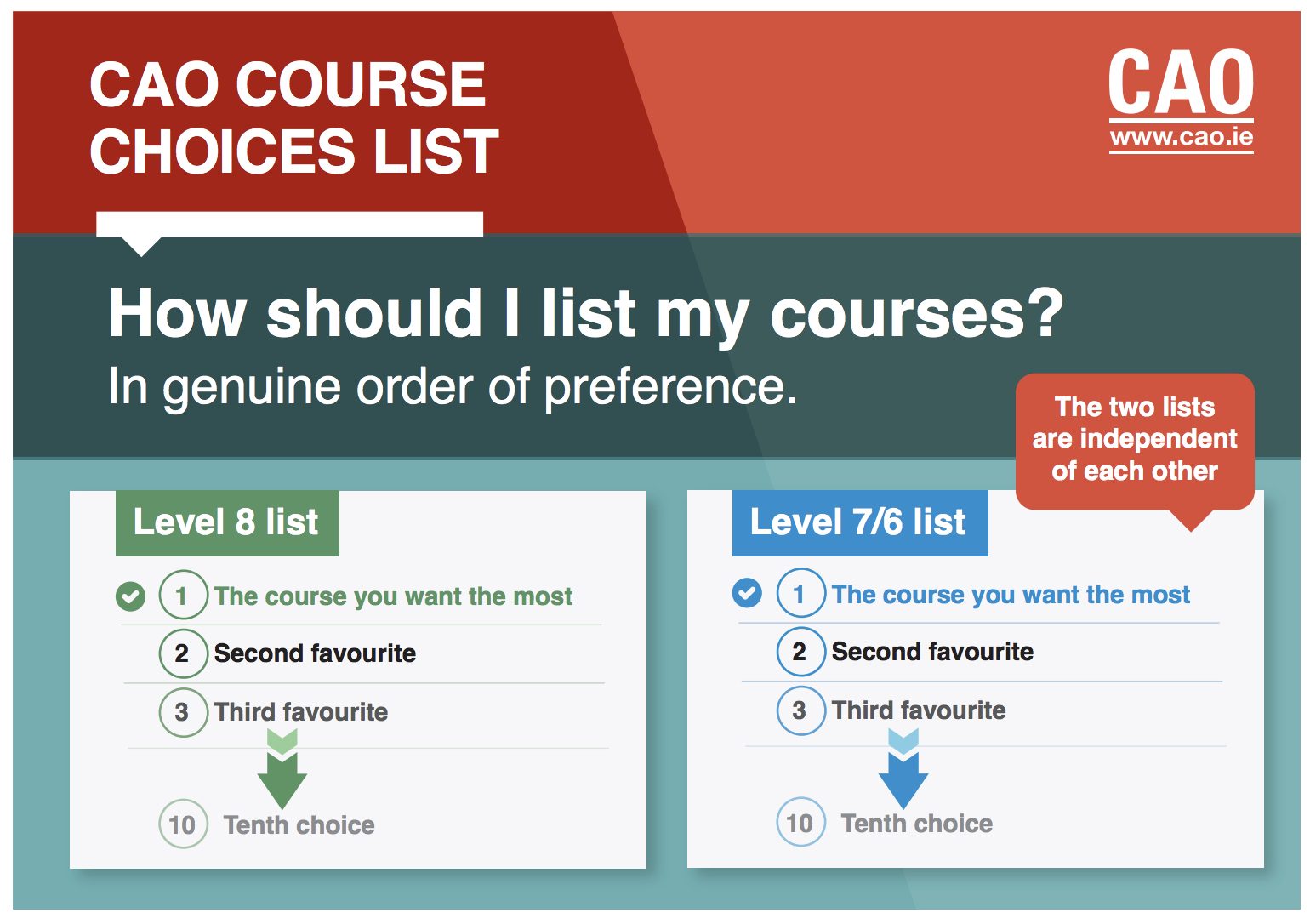Toggle the blue checkmark in Level 7/6 list

click(x=747, y=593)
